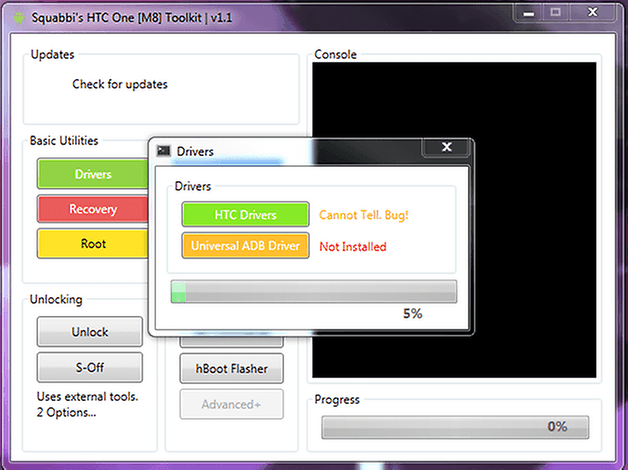Open the red Recovery button
Screen dimensions: 628x470
click(93, 209)
